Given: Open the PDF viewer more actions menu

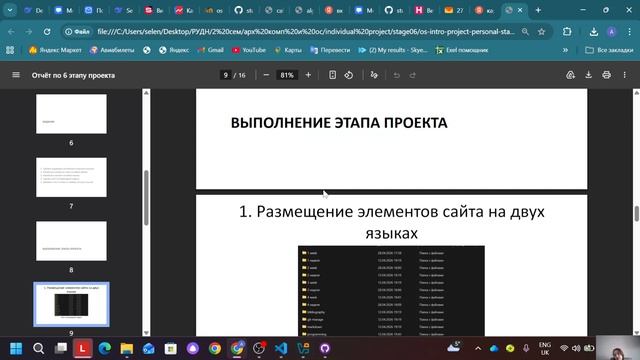Looking at the screenshot, I should 624,75.
